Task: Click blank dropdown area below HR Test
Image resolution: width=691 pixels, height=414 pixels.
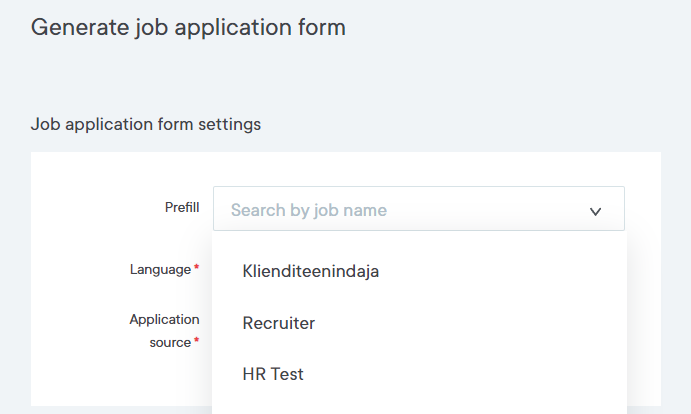Action: pyautogui.click(x=420, y=405)
